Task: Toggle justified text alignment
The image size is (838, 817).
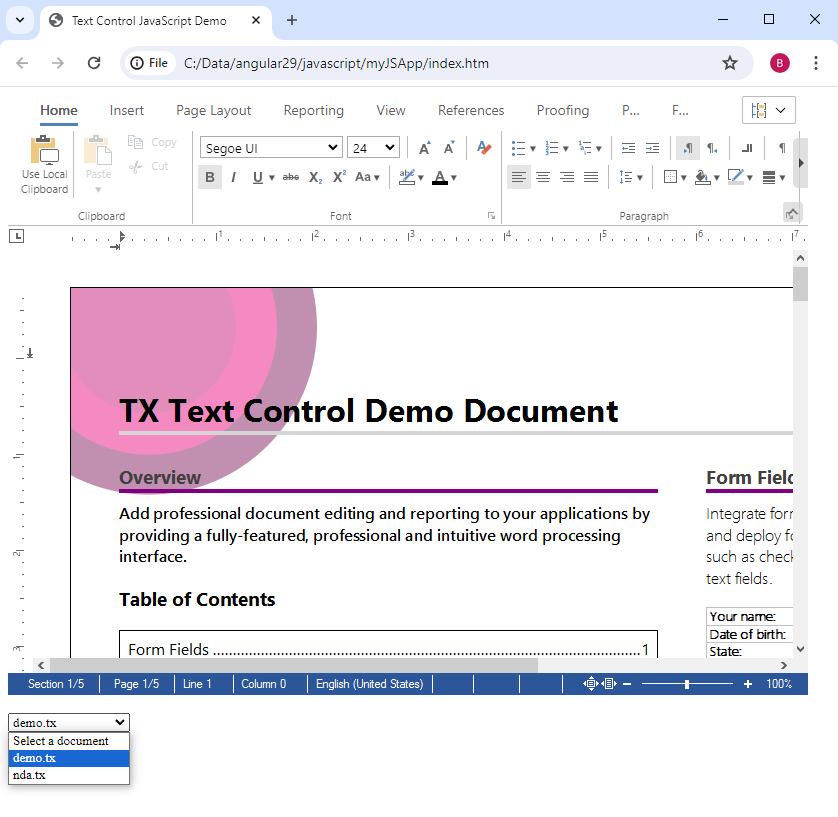Action: [591, 177]
